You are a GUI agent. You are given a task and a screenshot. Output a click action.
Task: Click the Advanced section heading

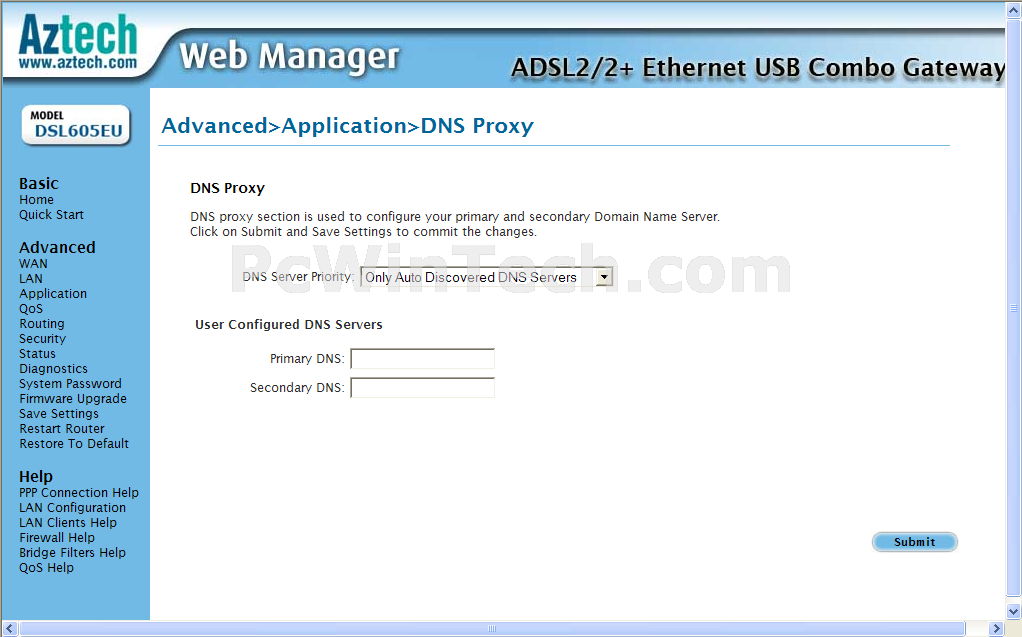pos(57,247)
